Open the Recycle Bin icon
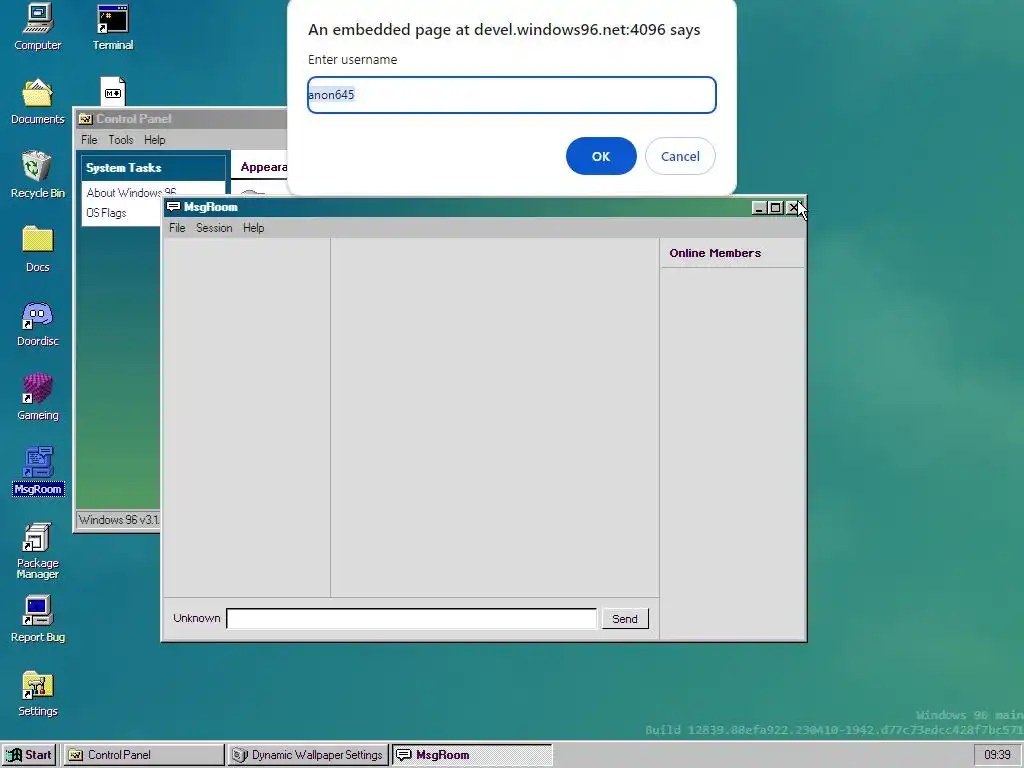The height and width of the screenshot is (768, 1024). (x=37, y=175)
